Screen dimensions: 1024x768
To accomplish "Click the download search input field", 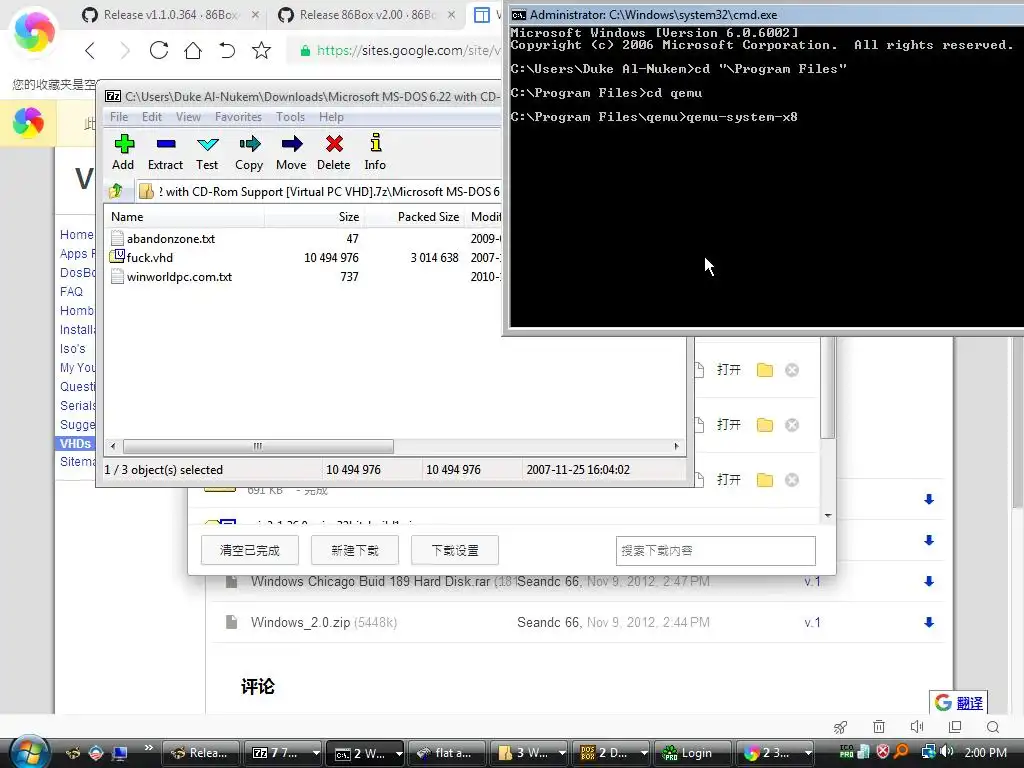I will [716, 551].
